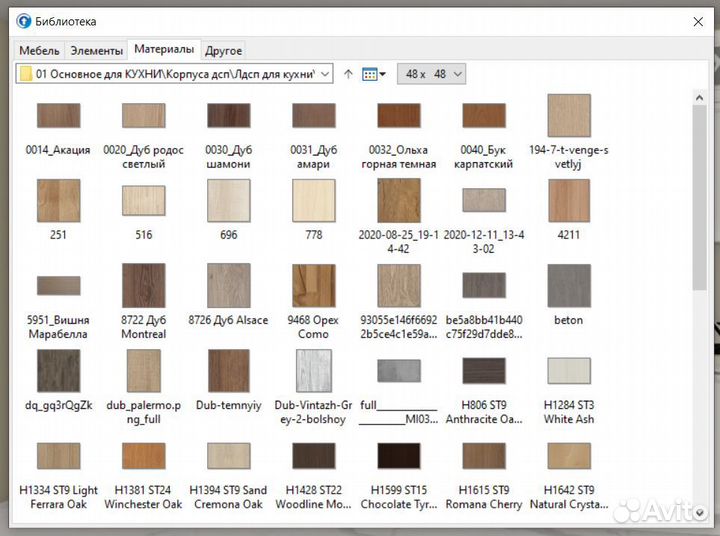Click the Dub-temnyiy texture thumbnail
This screenshot has height=536, width=720.
click(228, 370)
